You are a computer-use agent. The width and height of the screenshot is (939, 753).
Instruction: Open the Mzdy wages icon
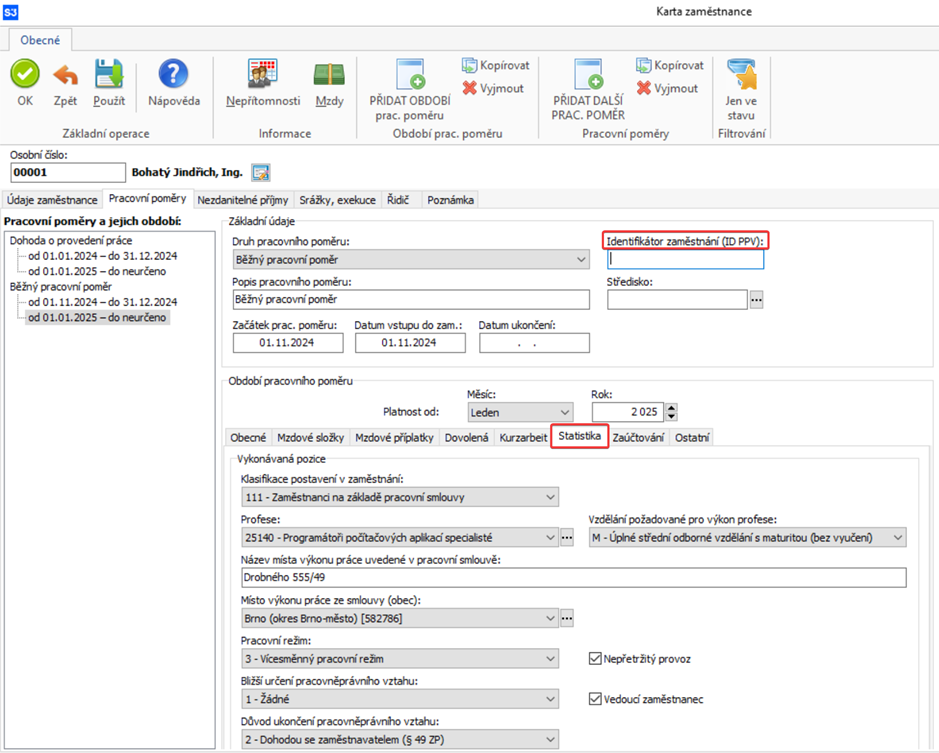pyautogui.click(x=329, y=75)
